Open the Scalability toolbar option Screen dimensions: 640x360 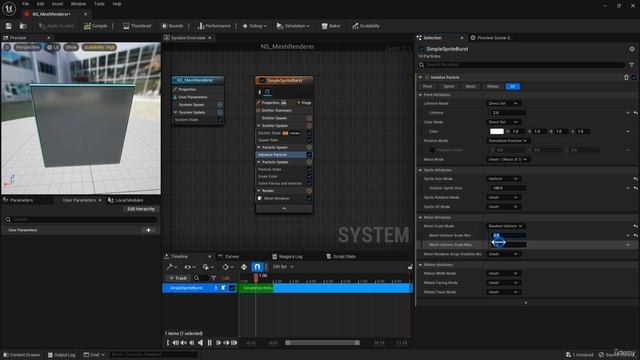pyautogui.click(x=366, y=26)
